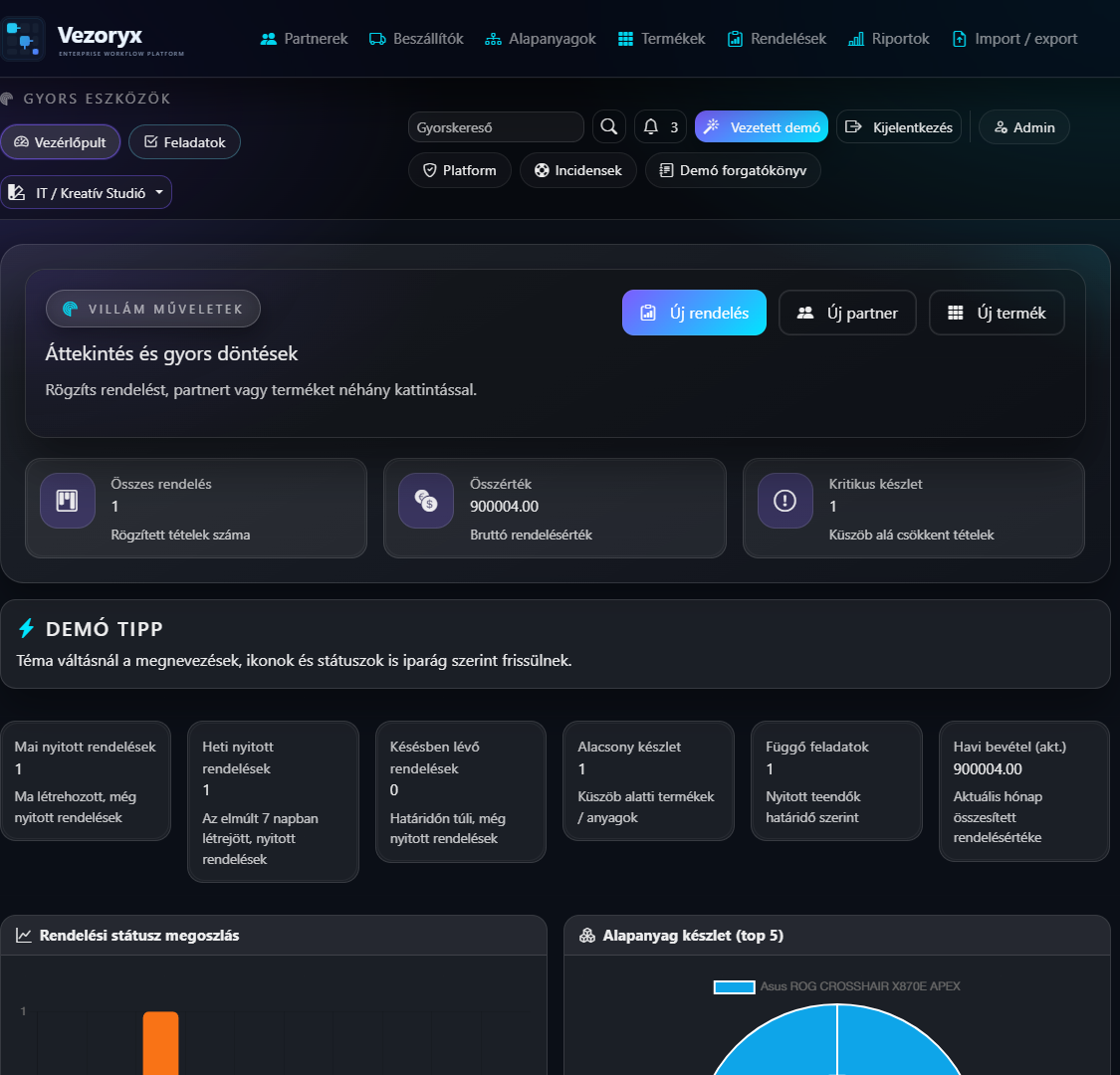This screenshot has height=1075, width=1120.
Task: Click the 'Áttekintés és gyors döntések' heading
Action: tap(171, 353)
